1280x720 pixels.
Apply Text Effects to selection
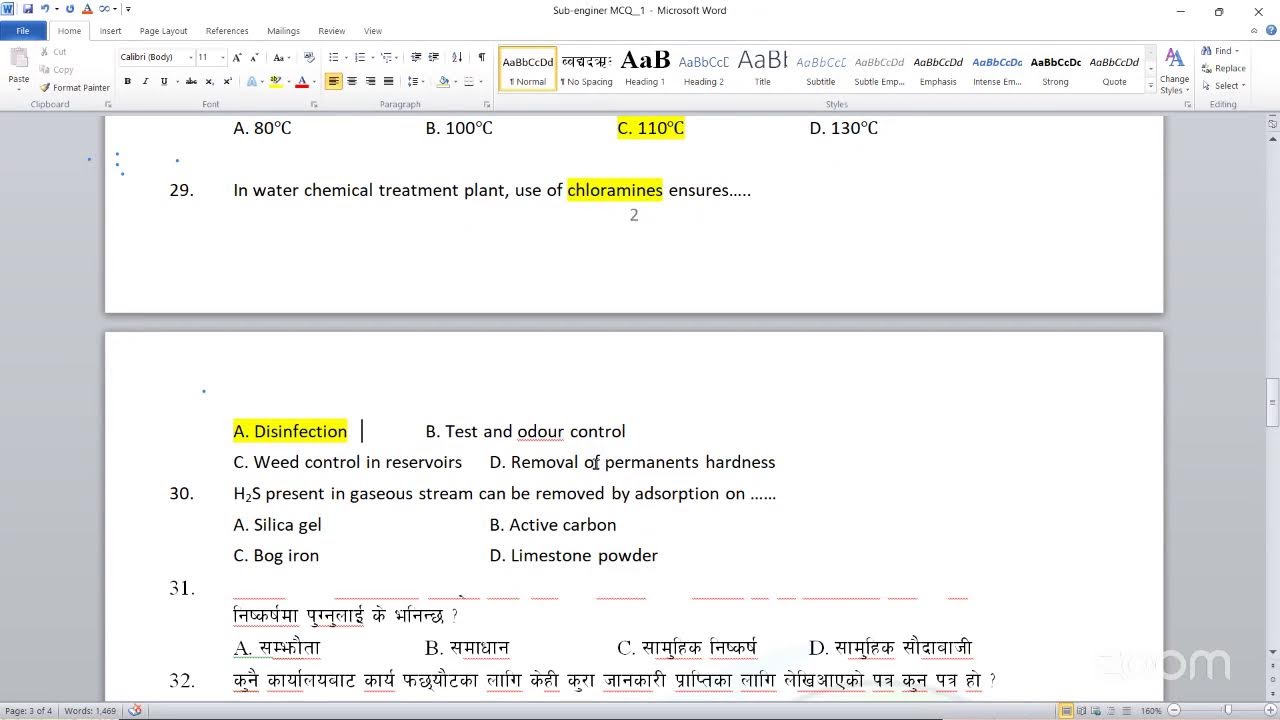253,81
